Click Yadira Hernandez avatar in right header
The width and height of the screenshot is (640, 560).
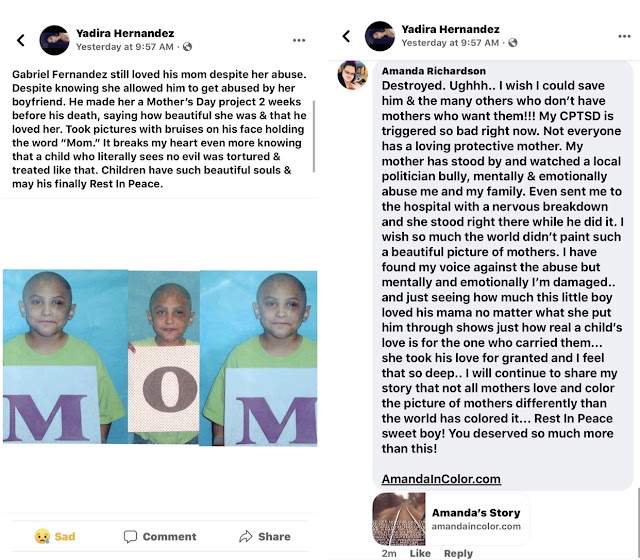click(x=380, y=36)
